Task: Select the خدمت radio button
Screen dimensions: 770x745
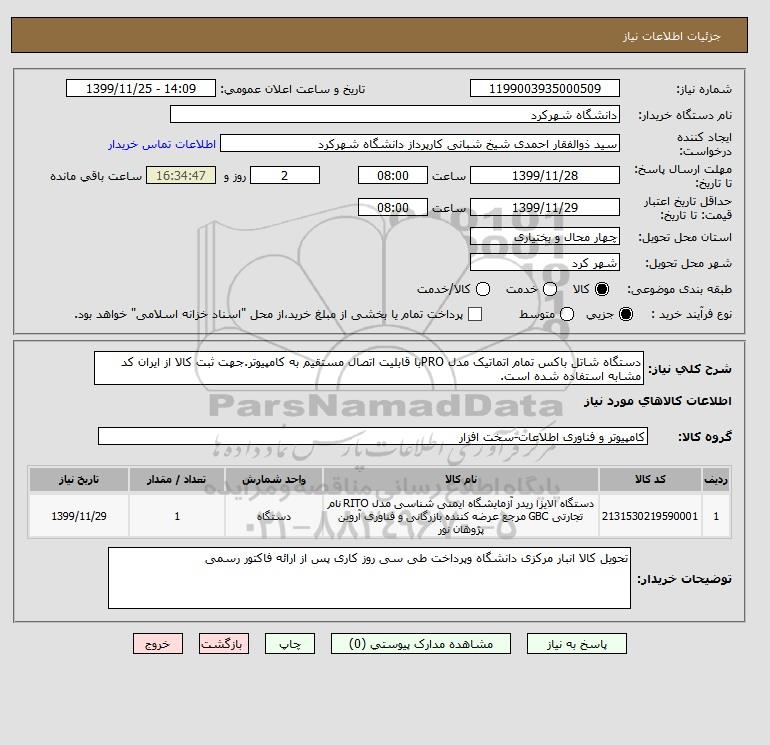Action: [550, 289]
